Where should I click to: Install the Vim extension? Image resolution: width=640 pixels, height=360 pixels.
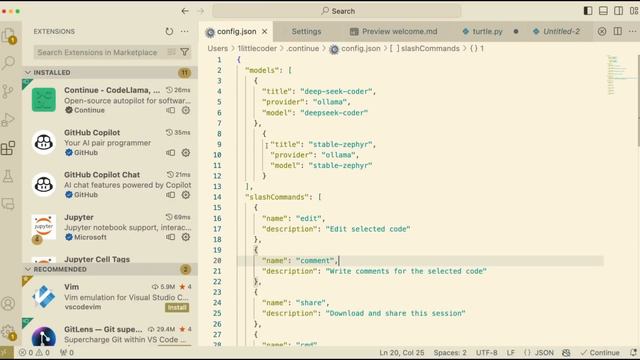point(177,307)
